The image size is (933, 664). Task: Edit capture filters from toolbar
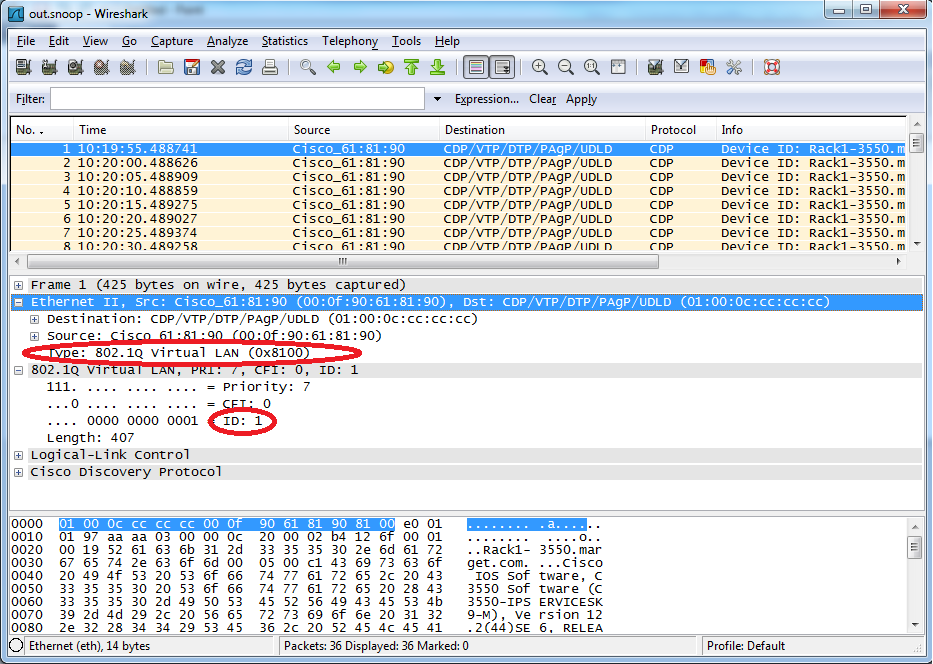[656, 67]
